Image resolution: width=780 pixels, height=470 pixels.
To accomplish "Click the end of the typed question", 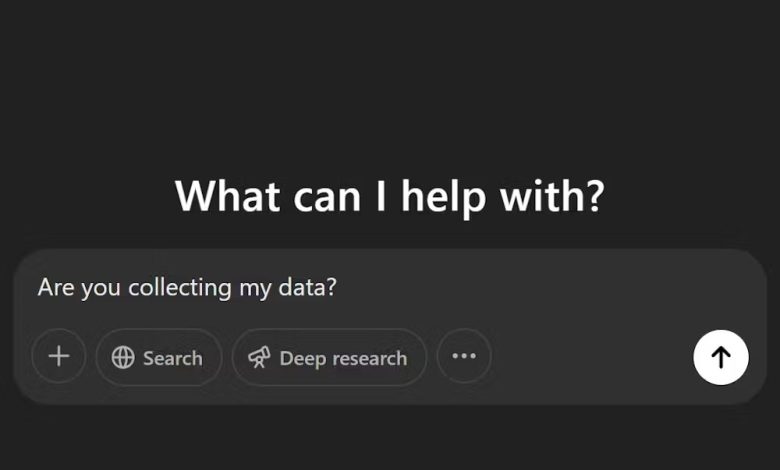I will click(337, 288).
